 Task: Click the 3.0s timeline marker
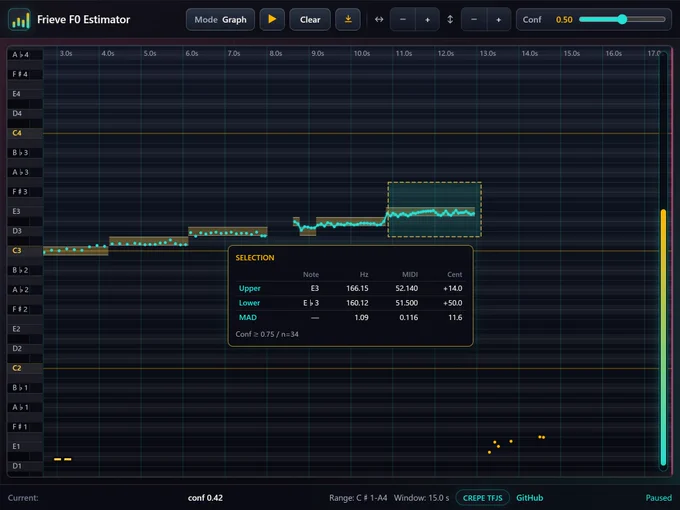[66, 53]
